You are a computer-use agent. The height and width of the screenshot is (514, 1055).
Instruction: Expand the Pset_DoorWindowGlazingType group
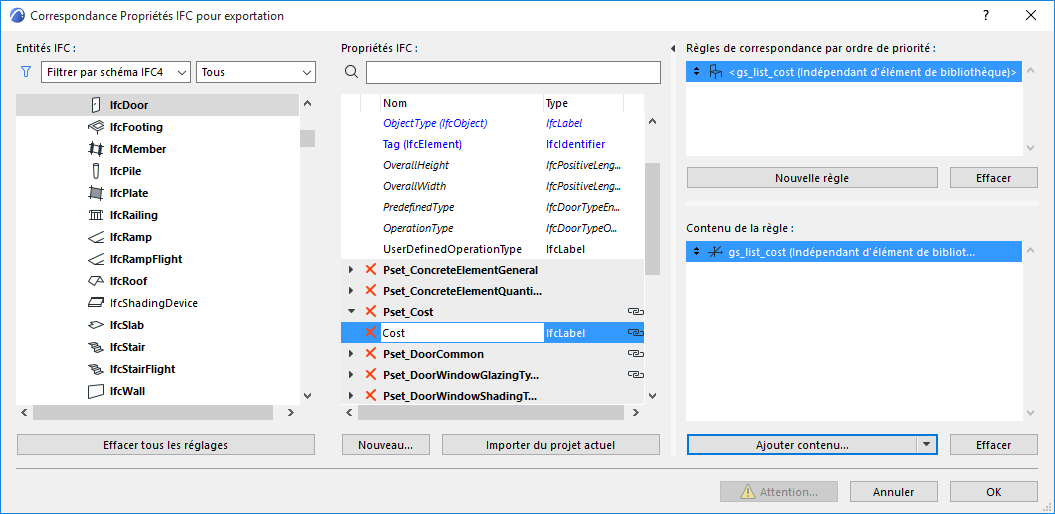[x=350, y=375]
